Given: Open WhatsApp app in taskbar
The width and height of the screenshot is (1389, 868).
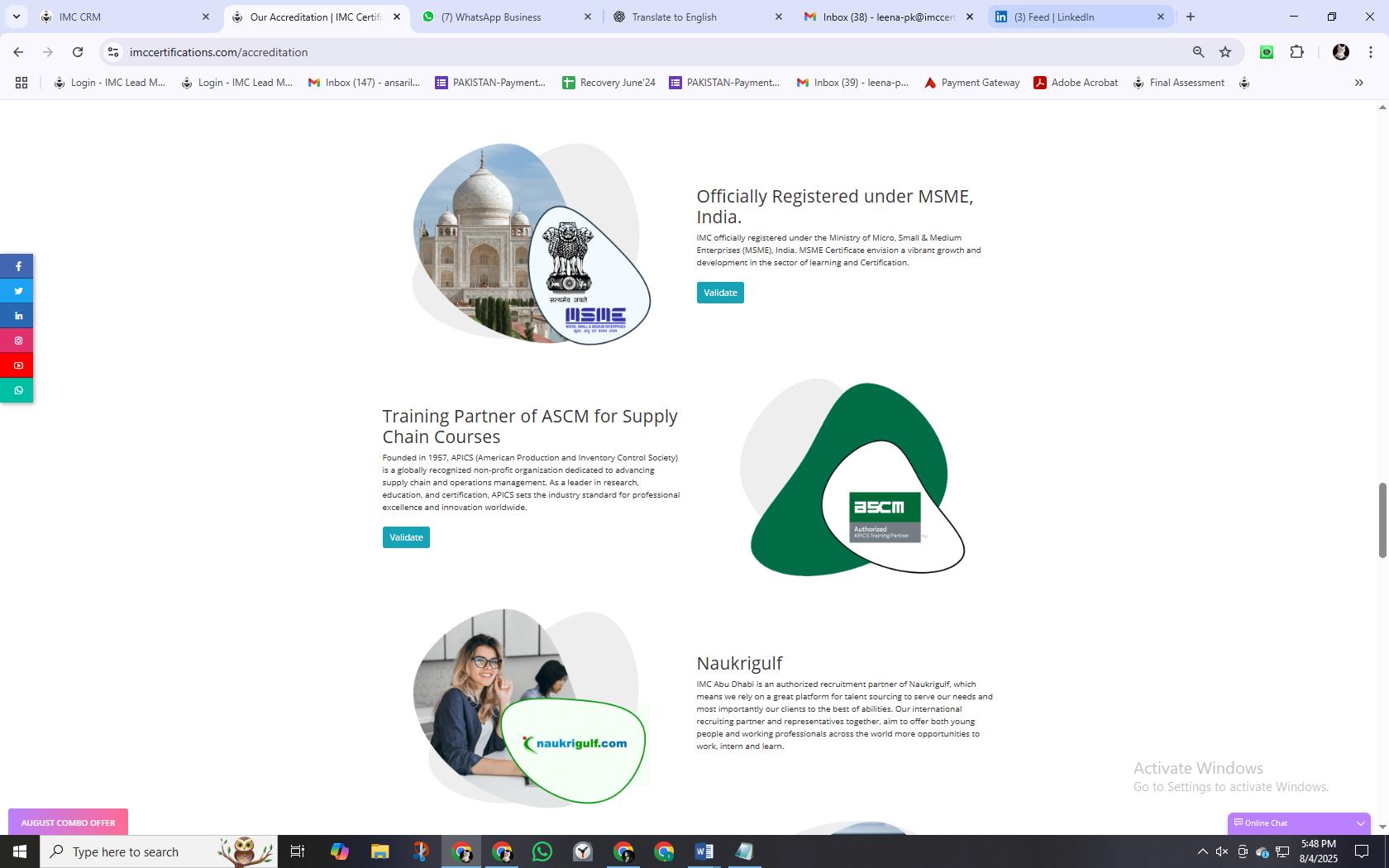Looking at the screenshot, I should 542,851.
